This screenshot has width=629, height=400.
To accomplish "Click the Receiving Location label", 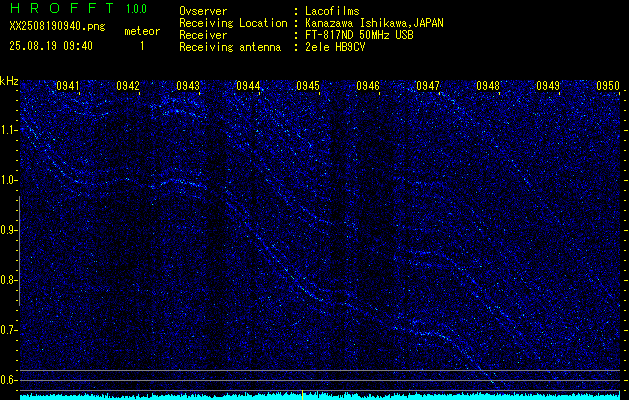I will [x=233, y=23].
